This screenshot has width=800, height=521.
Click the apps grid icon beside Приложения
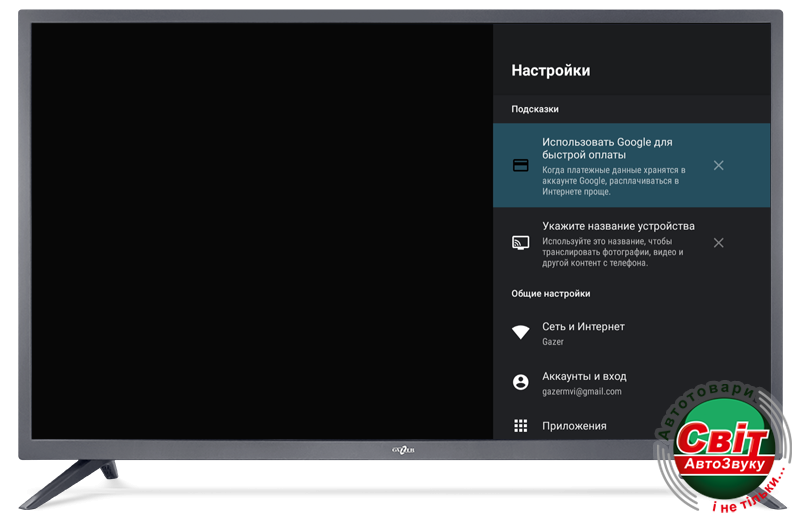click(520, 426)
